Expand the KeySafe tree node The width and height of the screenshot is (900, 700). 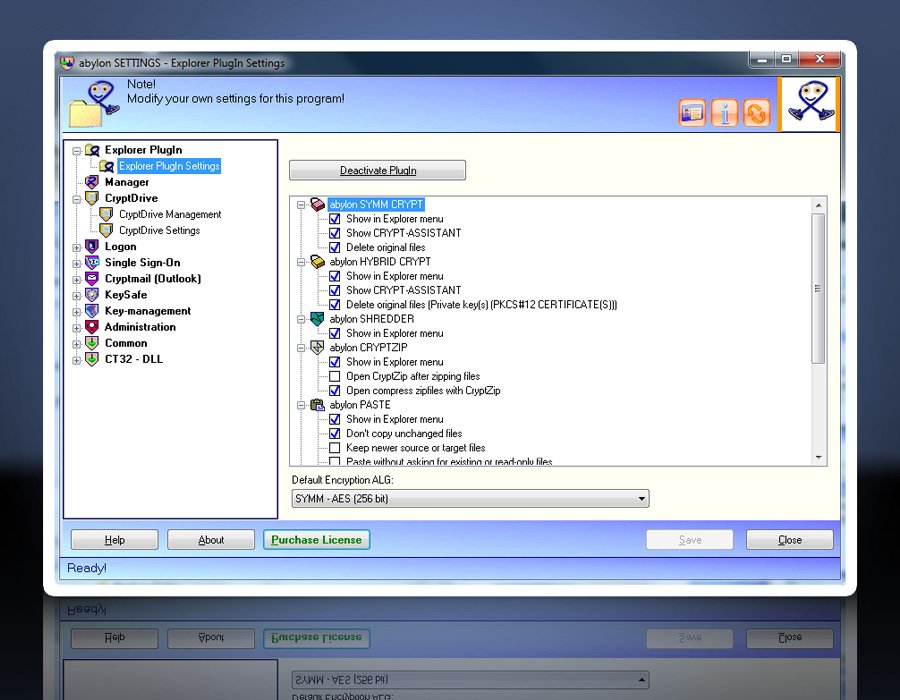tap(76, 296)
